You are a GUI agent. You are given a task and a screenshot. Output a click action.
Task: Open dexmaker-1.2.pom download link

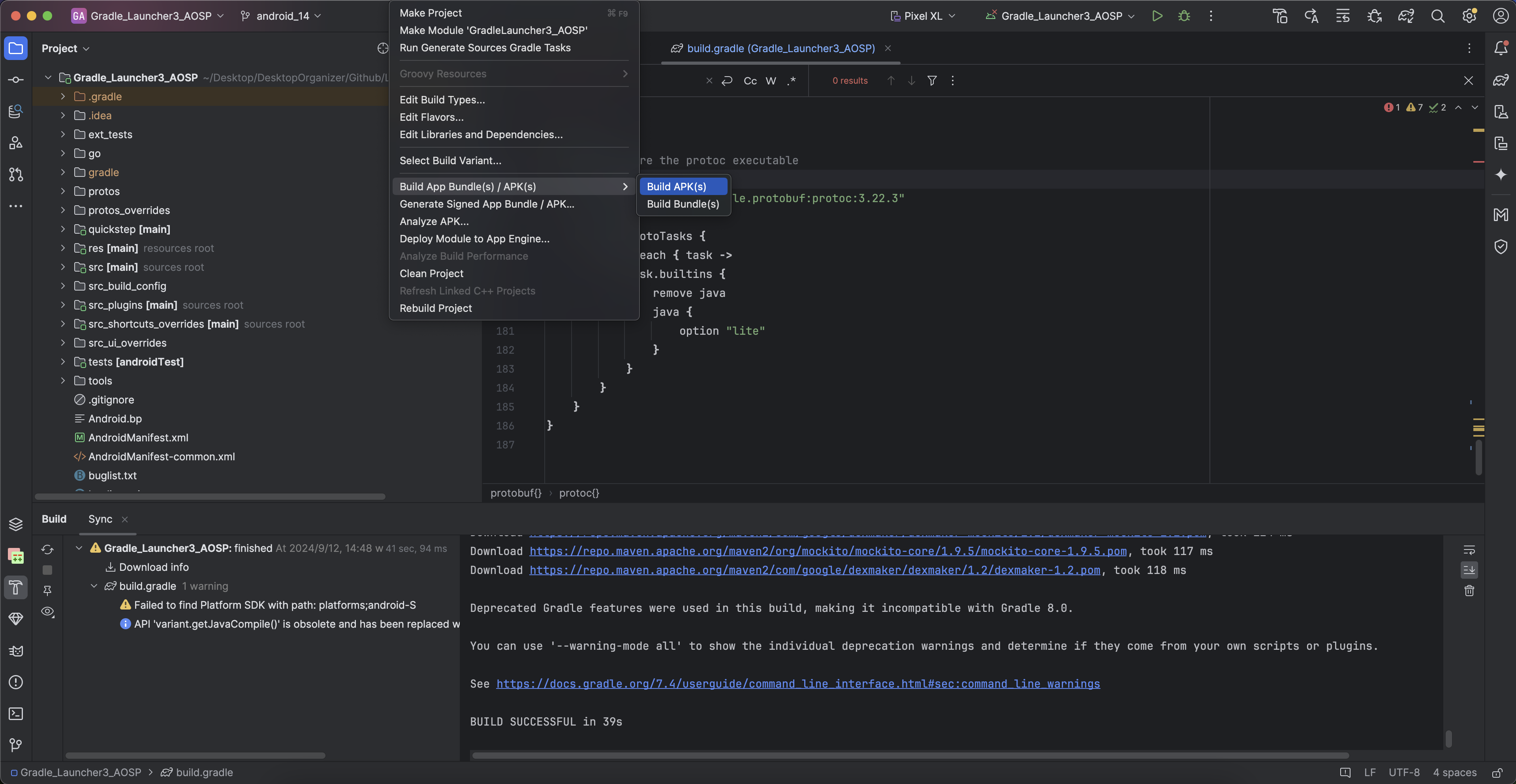pos(814,570)
